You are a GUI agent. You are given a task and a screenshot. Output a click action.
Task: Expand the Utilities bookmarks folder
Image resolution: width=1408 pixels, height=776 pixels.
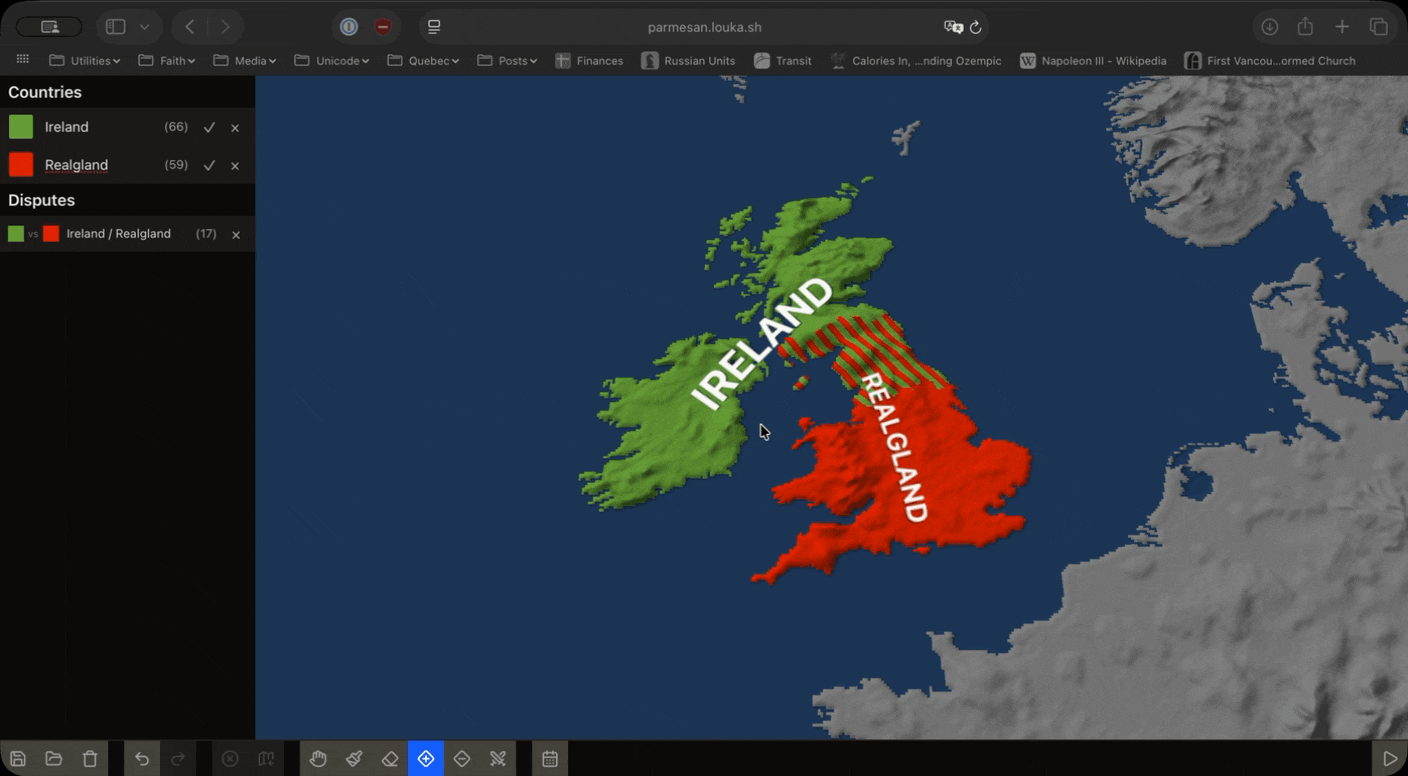[x=86, y=61]
